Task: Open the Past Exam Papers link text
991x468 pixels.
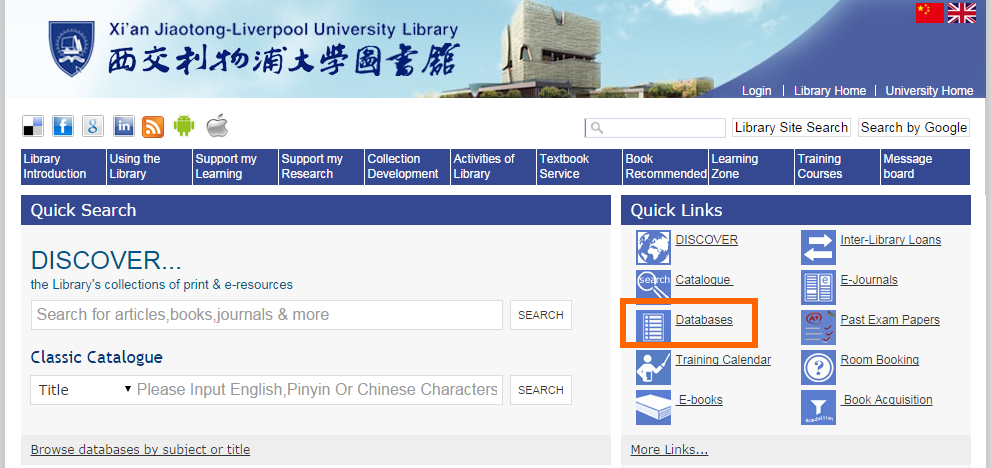Action: coord(890,319)
